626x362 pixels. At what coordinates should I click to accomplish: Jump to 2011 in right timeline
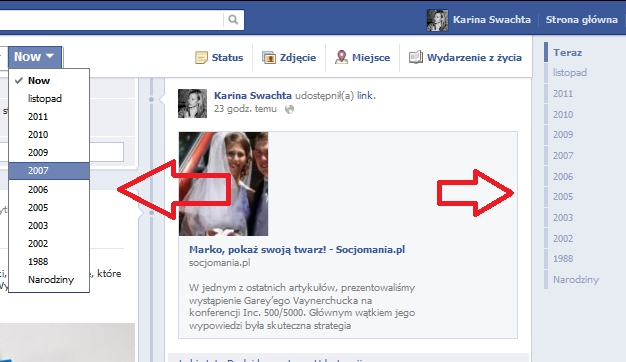coord(563,94)
